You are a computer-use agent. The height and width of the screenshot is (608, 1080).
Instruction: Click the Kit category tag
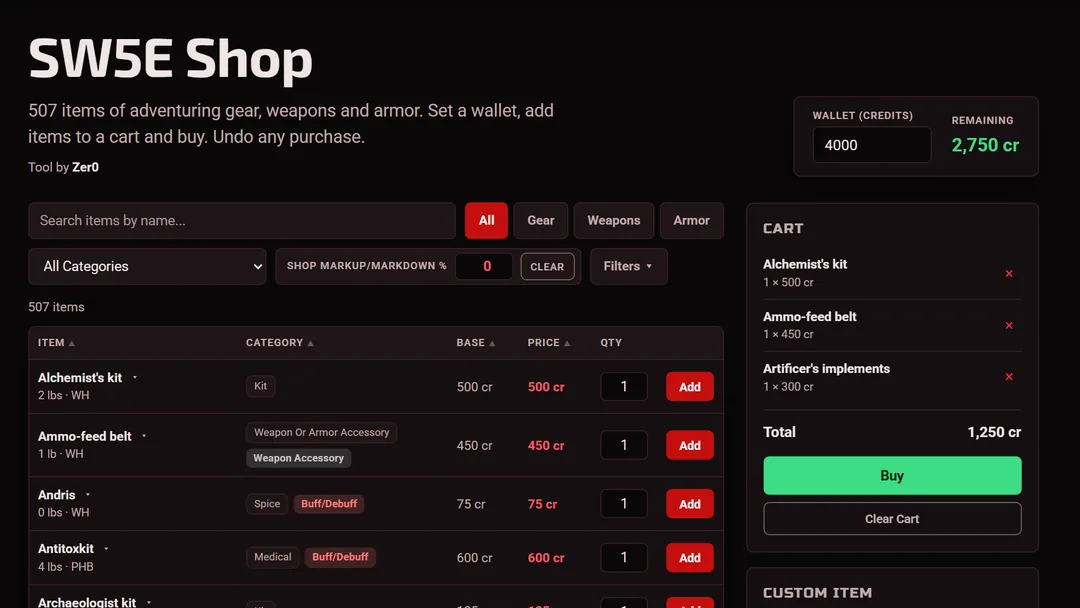(260, 386)
